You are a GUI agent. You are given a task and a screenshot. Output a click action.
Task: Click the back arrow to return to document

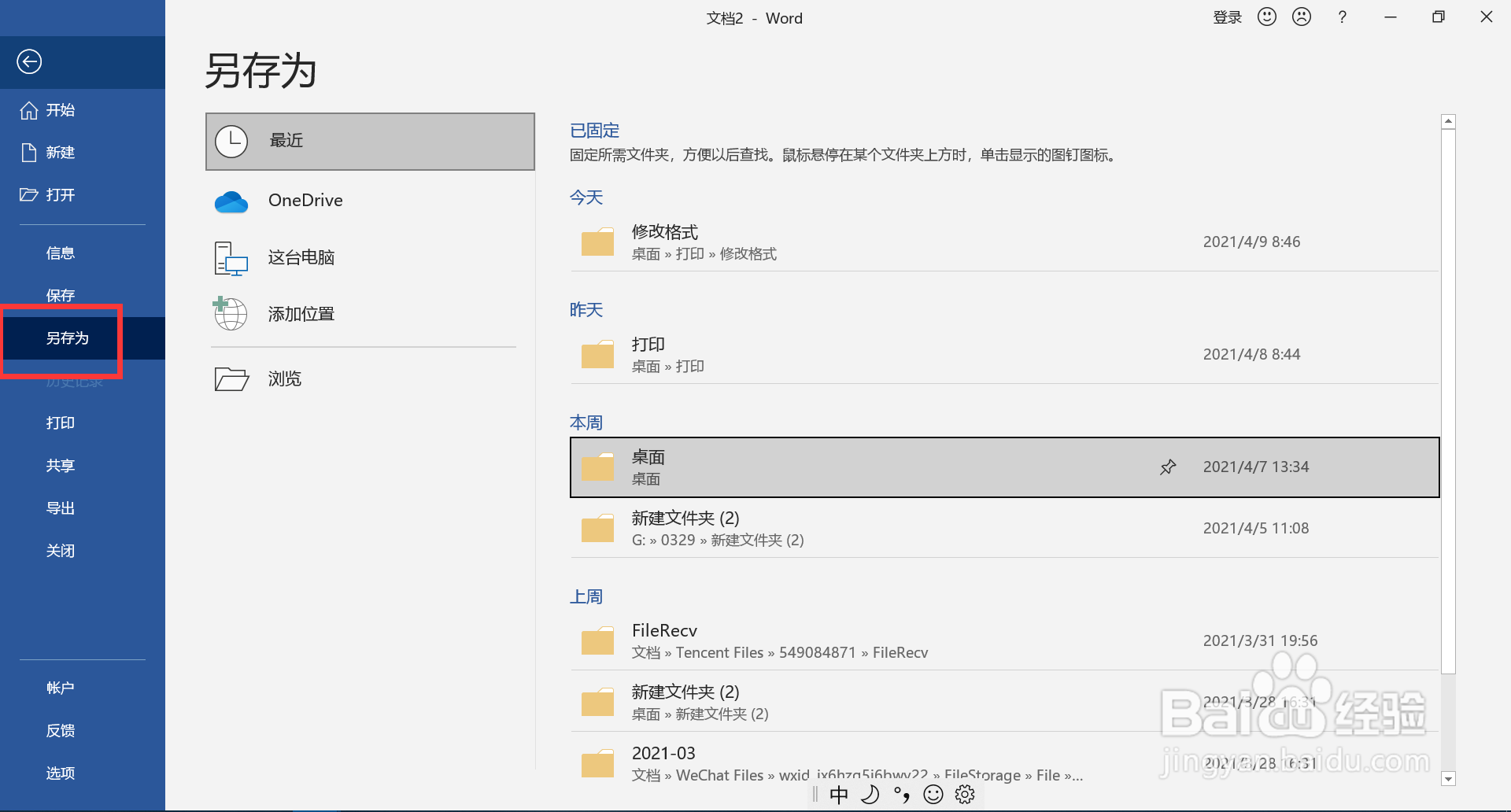click(29, 61)
